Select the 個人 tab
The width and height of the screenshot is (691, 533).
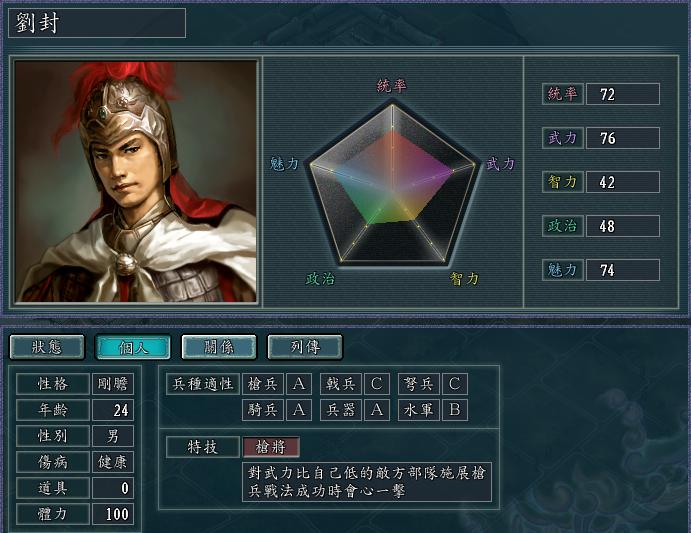click(133, 347)
